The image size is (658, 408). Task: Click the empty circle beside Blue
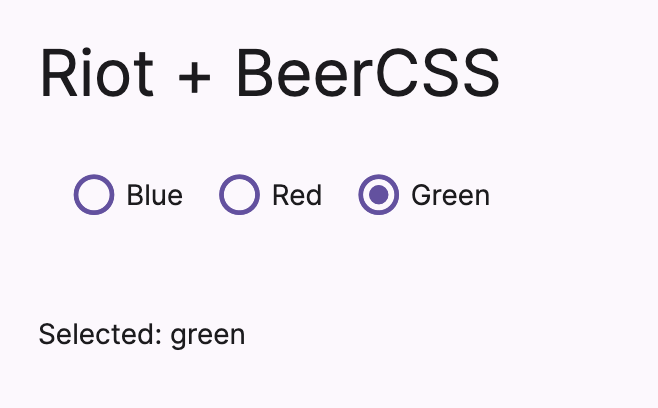click(94, 195)
